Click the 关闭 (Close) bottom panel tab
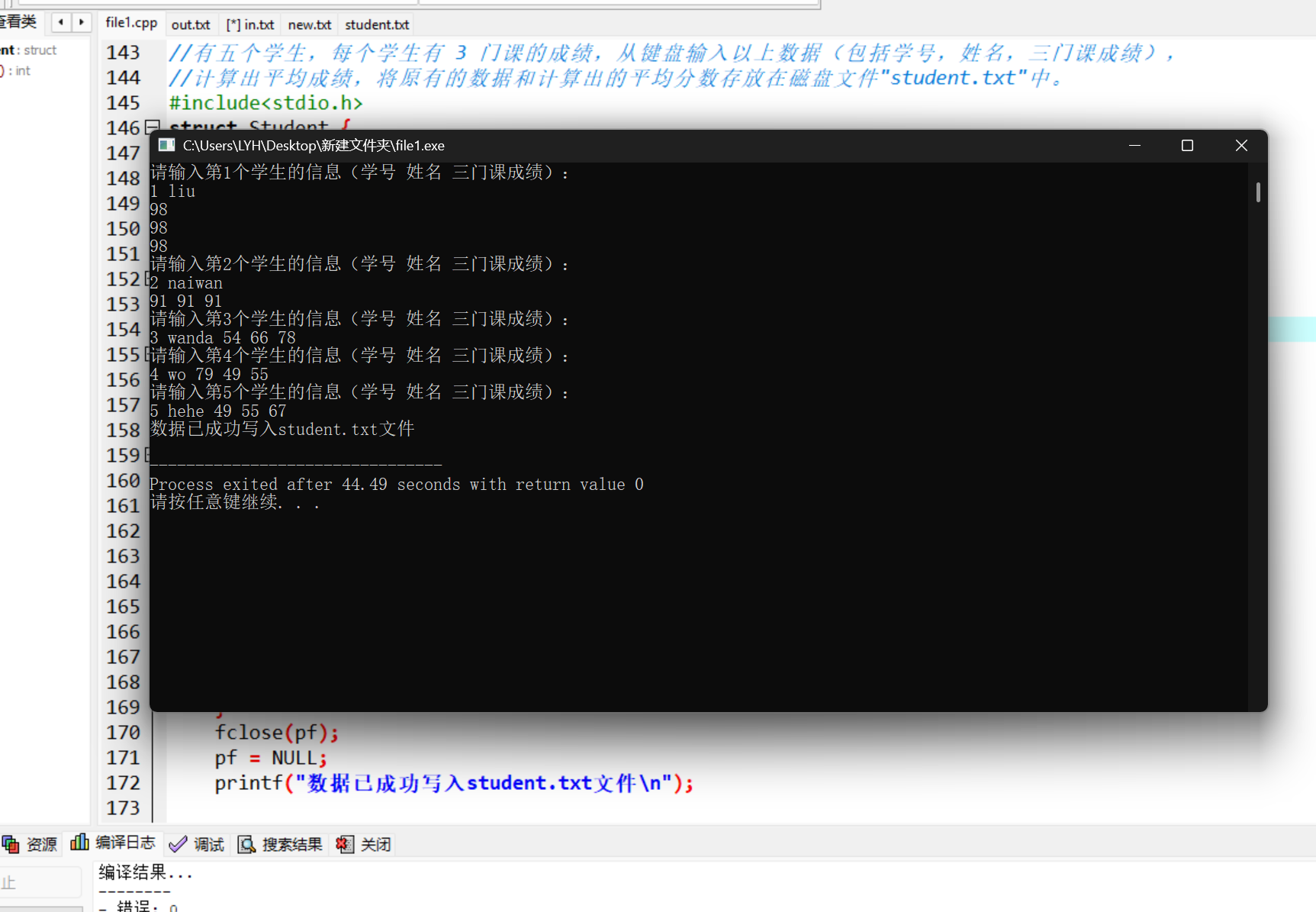This screenshot has height=912, width=1316. (363, 844)
